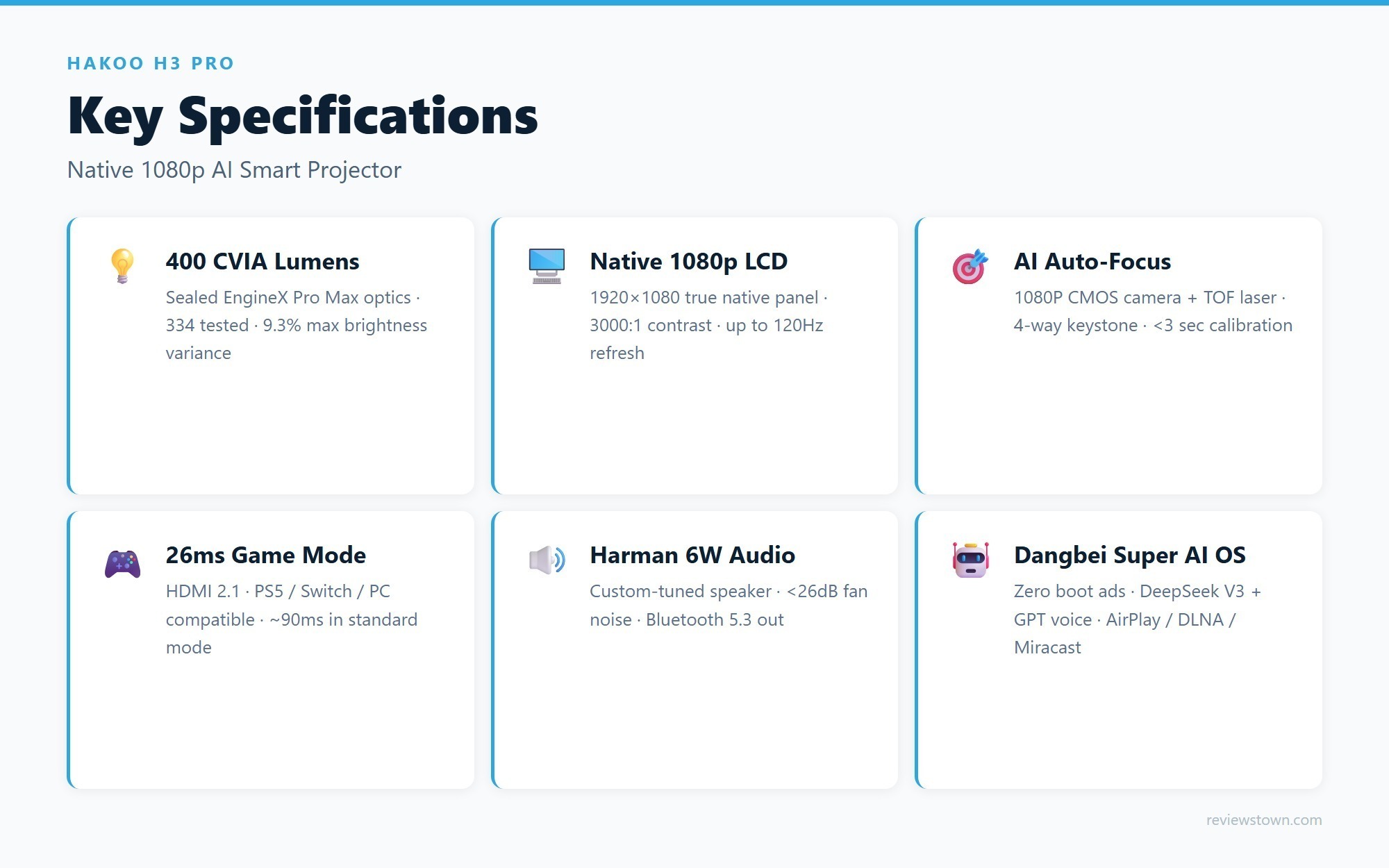The width and height of the screenshot is (1389, 868).
Task: Select the Harman 6W Audio heading
Action: [x=692, y=555]
